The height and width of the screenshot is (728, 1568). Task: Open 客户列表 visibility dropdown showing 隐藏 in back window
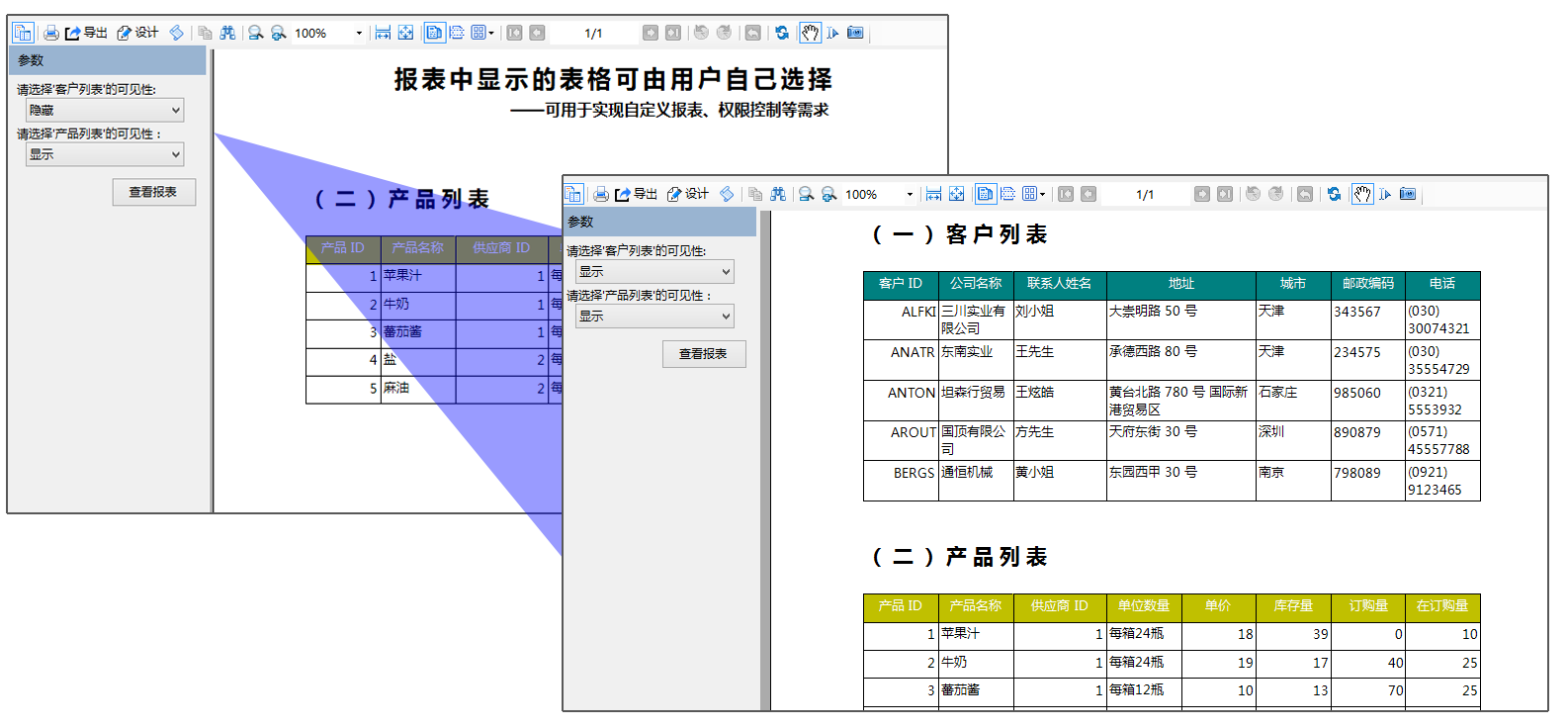105,110
